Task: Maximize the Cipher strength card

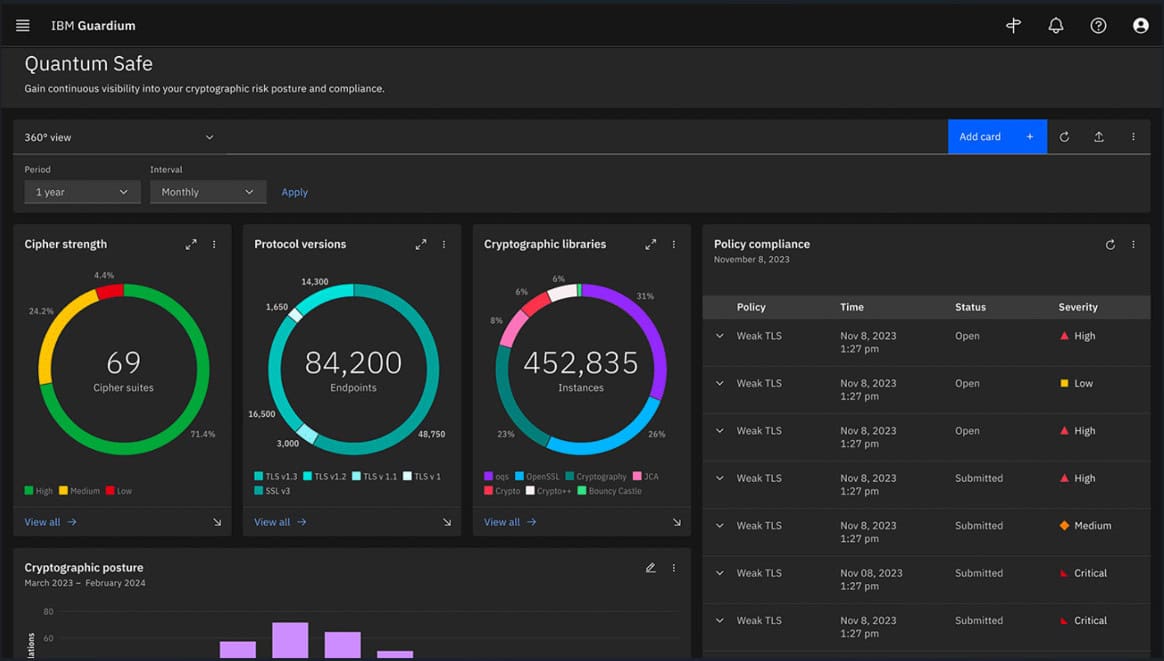Action: pyautogui.click(x=190, y=243)
